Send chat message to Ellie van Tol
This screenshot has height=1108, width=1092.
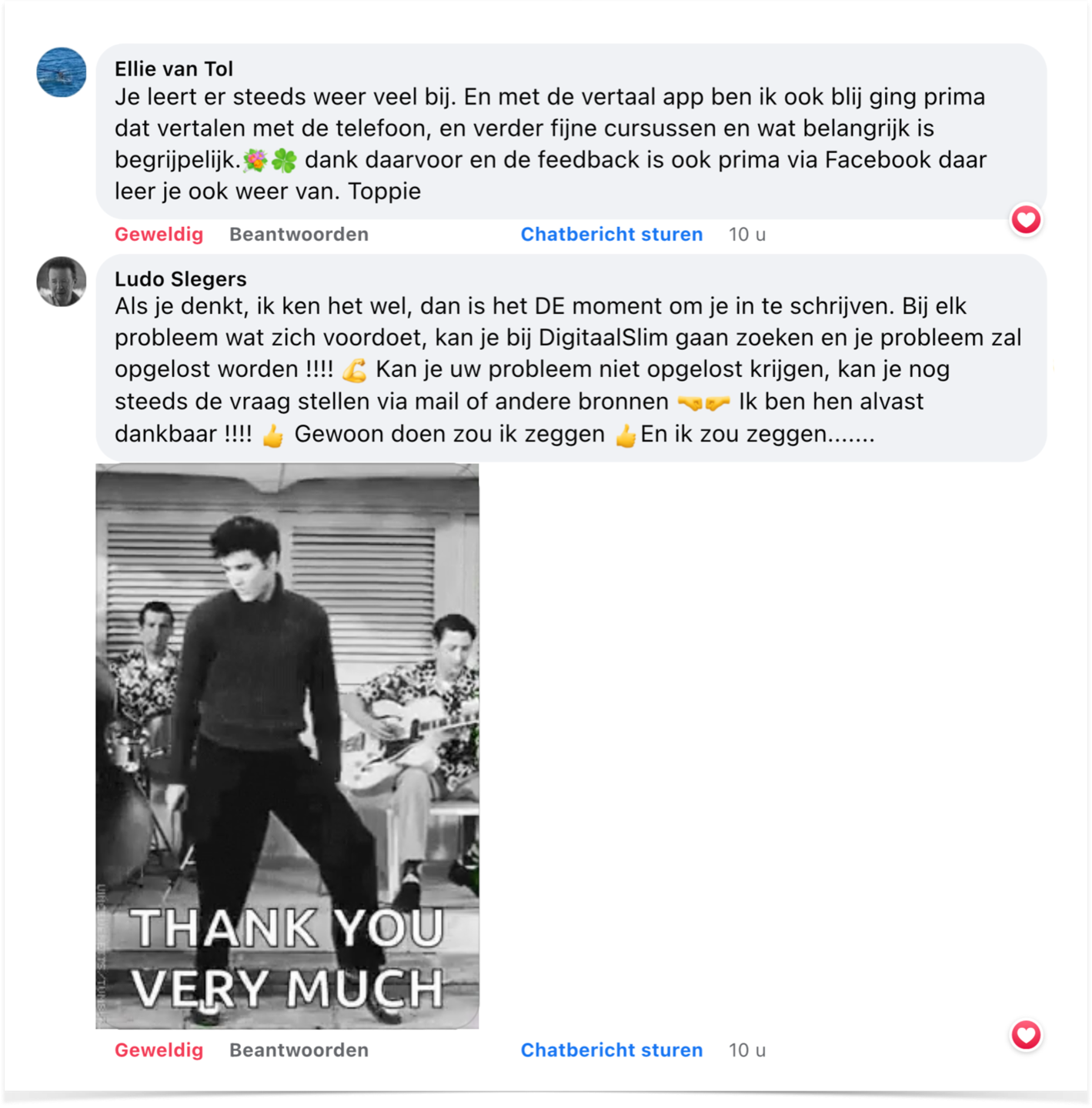point(612,234)
